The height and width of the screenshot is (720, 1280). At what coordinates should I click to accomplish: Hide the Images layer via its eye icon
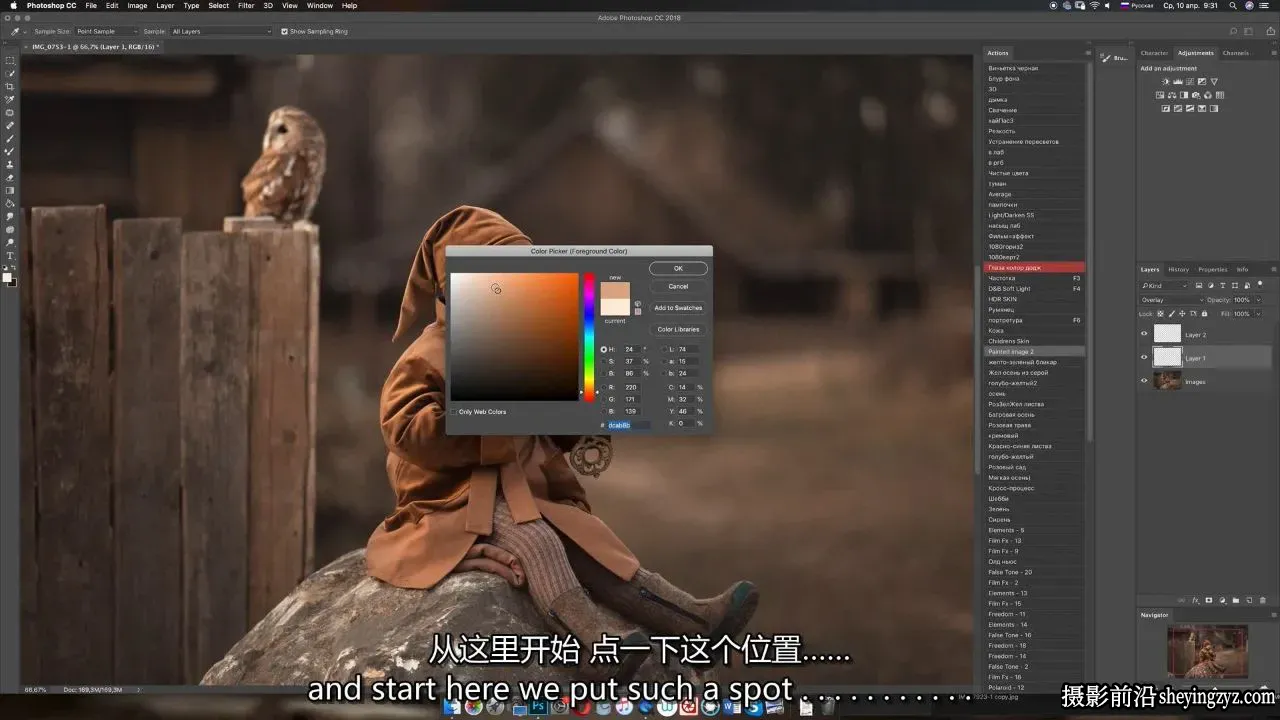point(1145,381)
